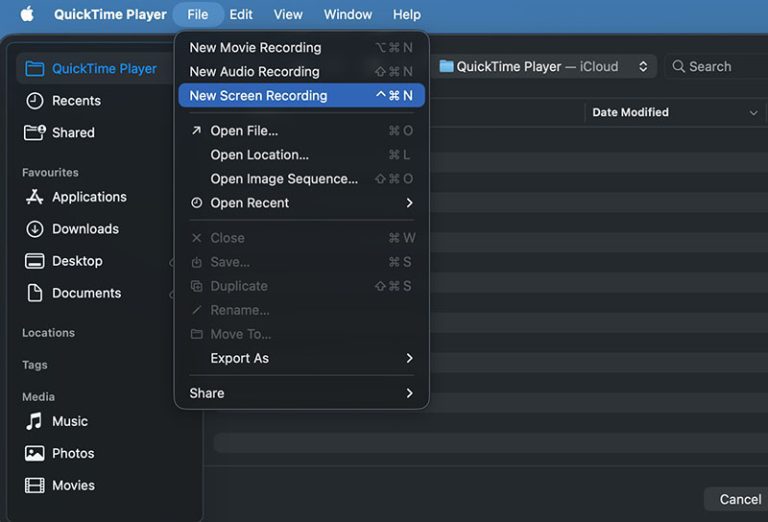Click the iCloud folder icon in location popup
Viewport: 768px width, 522px height.
pos(446,66)
